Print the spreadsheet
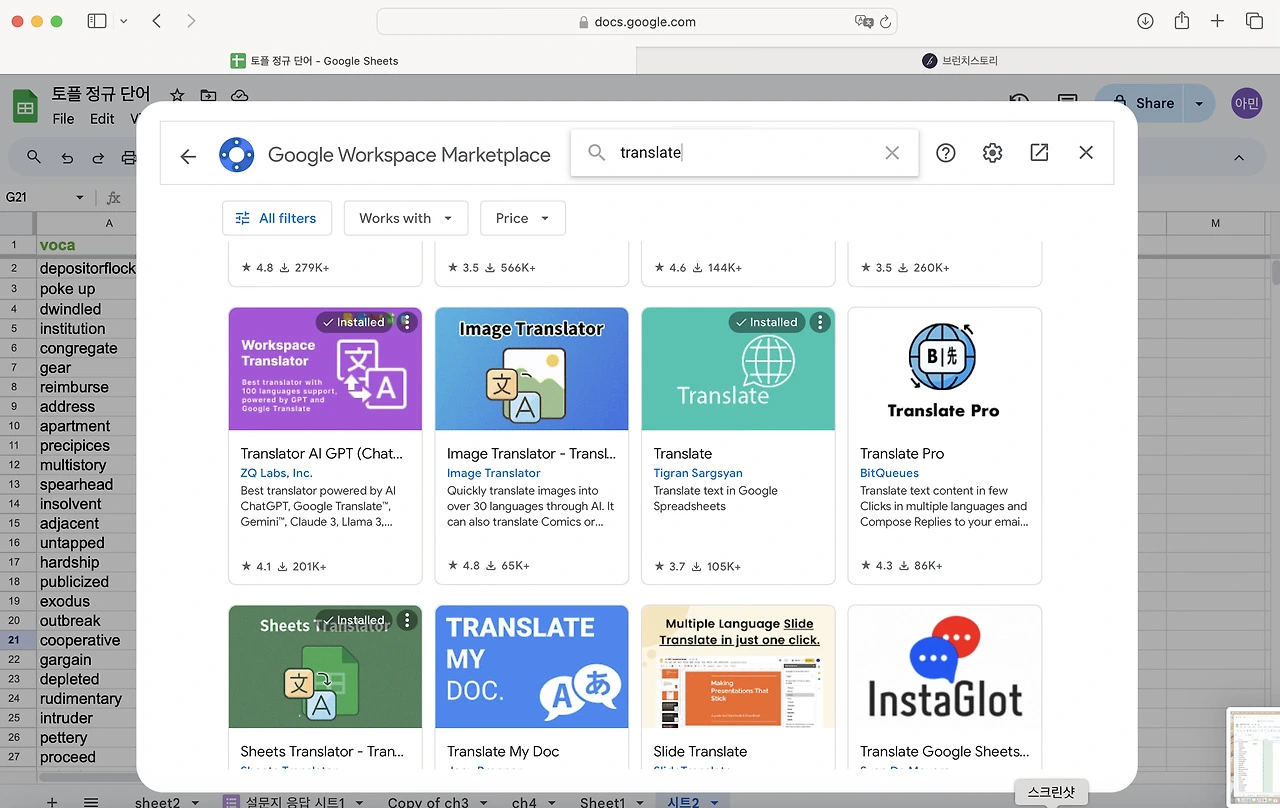The width and height of the screenshot is (1280, 808). tap(128, 157)
